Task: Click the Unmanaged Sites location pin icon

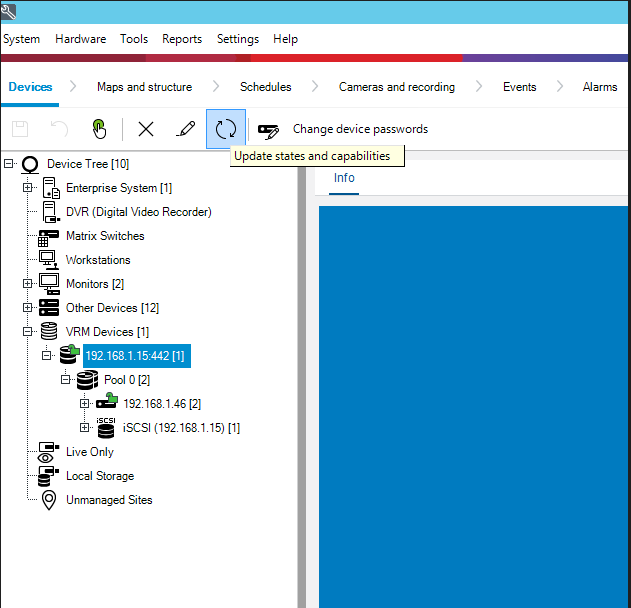Action: [49, 500]
